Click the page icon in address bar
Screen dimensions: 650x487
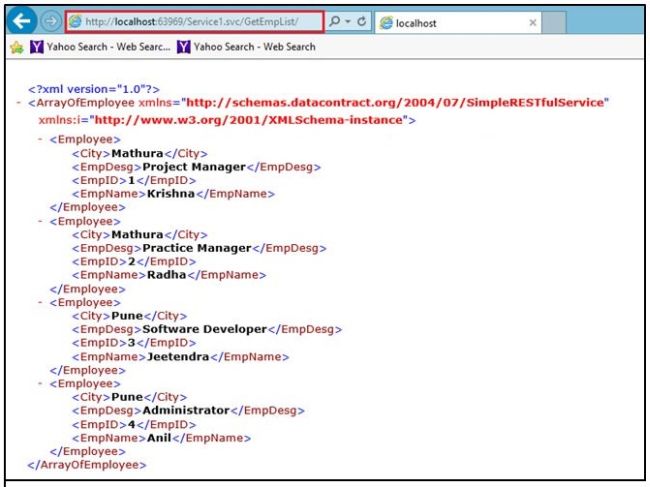coord(75,22)
